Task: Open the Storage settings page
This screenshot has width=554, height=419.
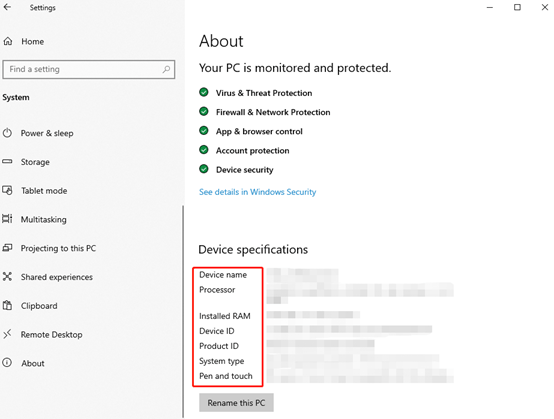Action: 35,162
